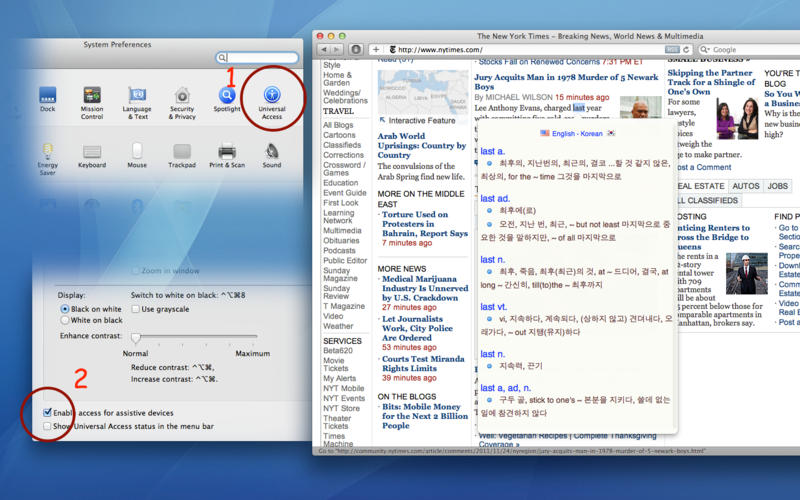Click the man in hard hat photo
800x500 pixels.
(746, 274)
